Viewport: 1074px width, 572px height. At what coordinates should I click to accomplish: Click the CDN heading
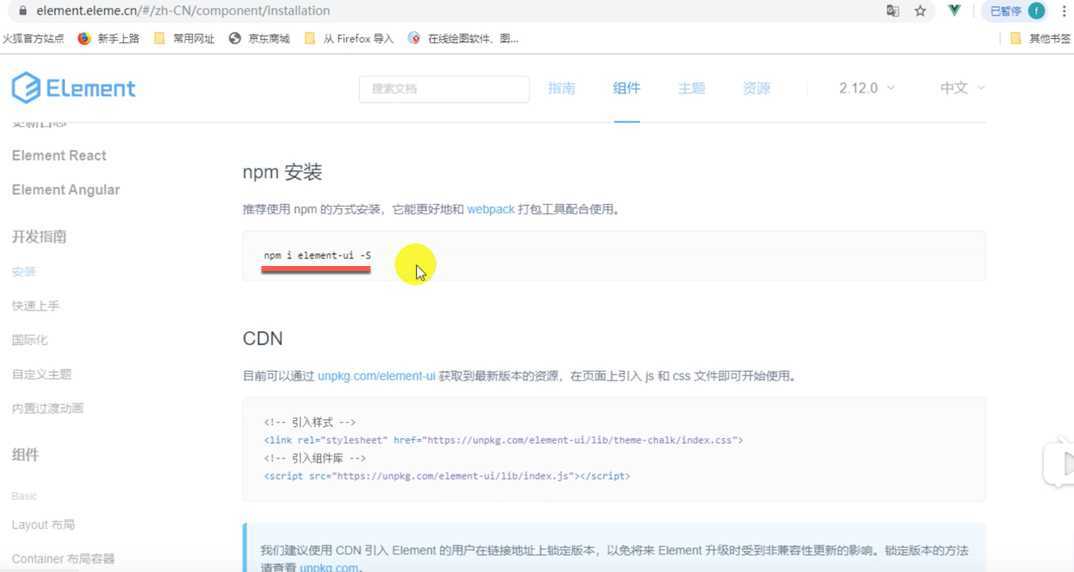coord(263,338)
